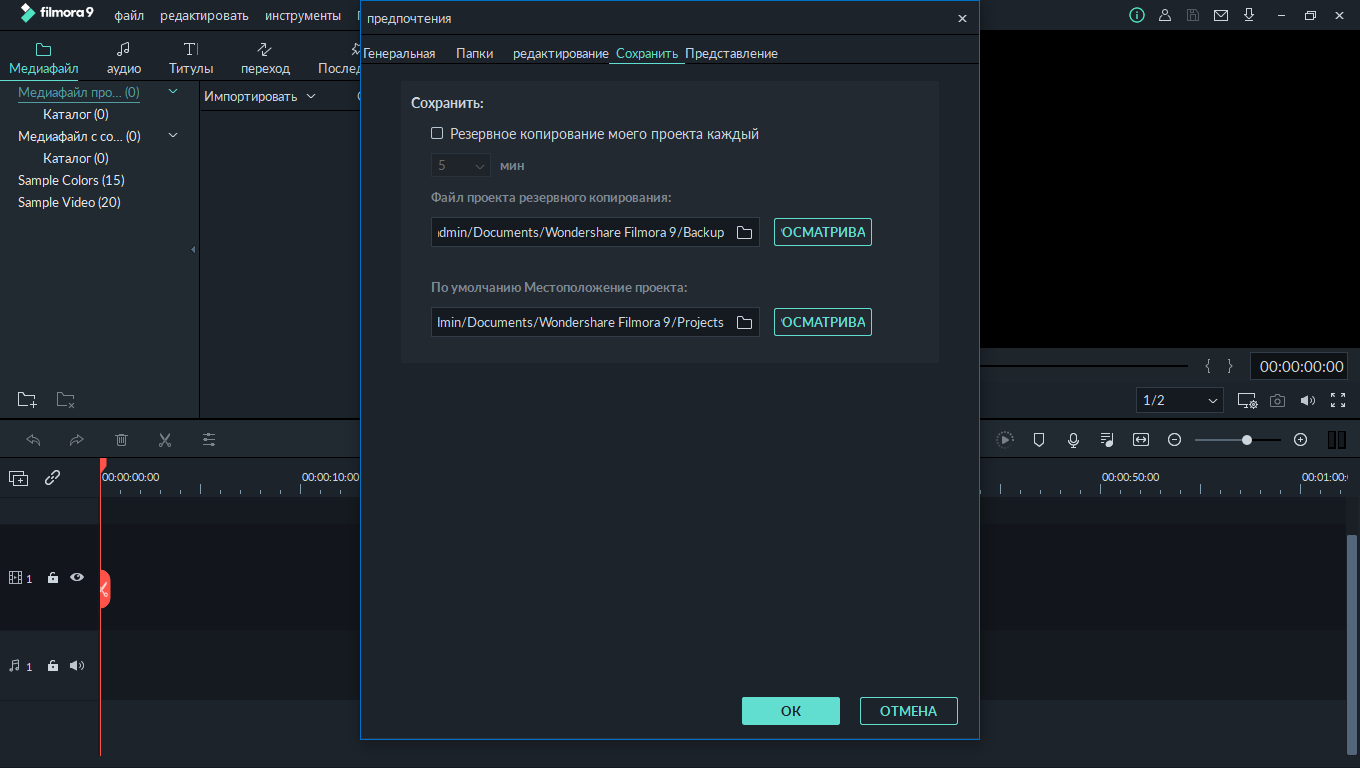Enable the automatic project backup checkbox
The height and width of the screenshot is (768, 1360).
(x=437, y=134)
